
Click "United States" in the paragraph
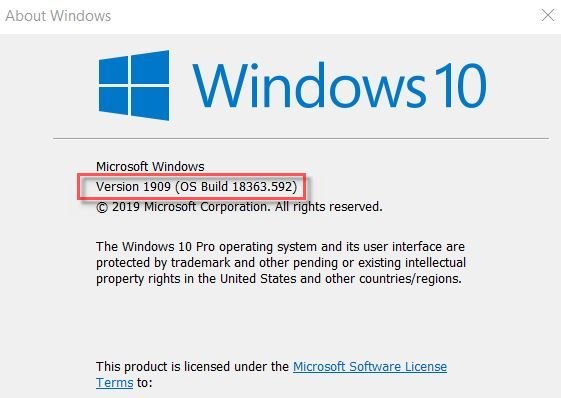point(258,278)
